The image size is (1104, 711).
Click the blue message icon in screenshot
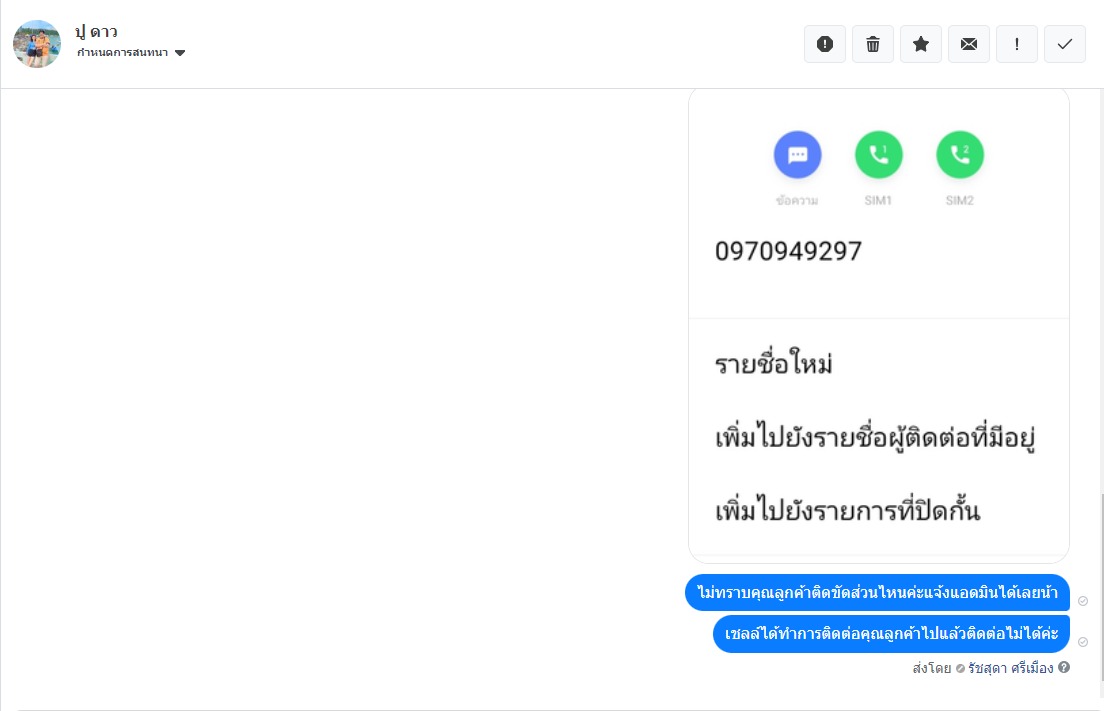[x=798, y=155]
